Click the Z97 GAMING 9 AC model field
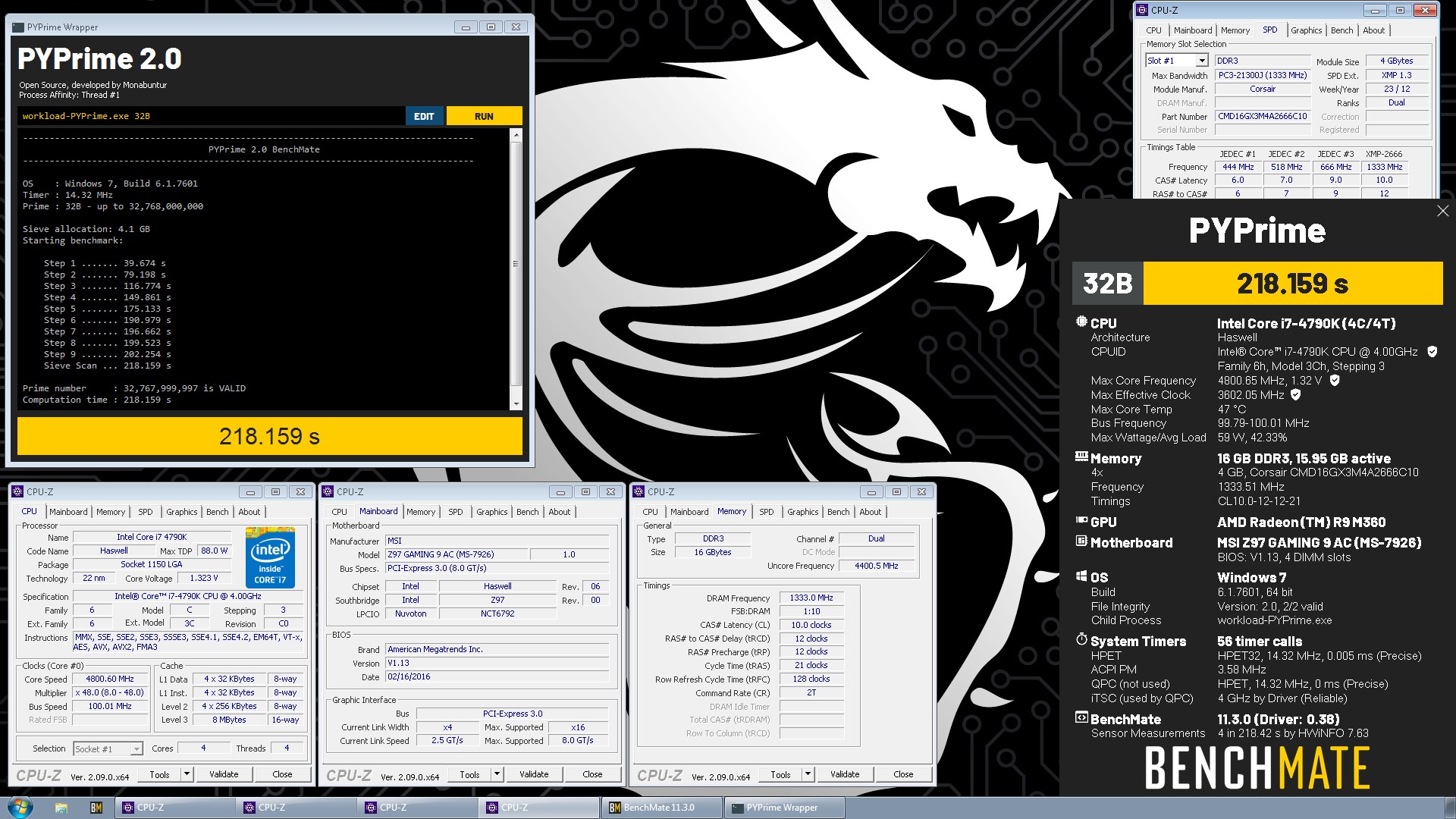The width and height of the screenshot is (1456, 819). tap(457, 554)
